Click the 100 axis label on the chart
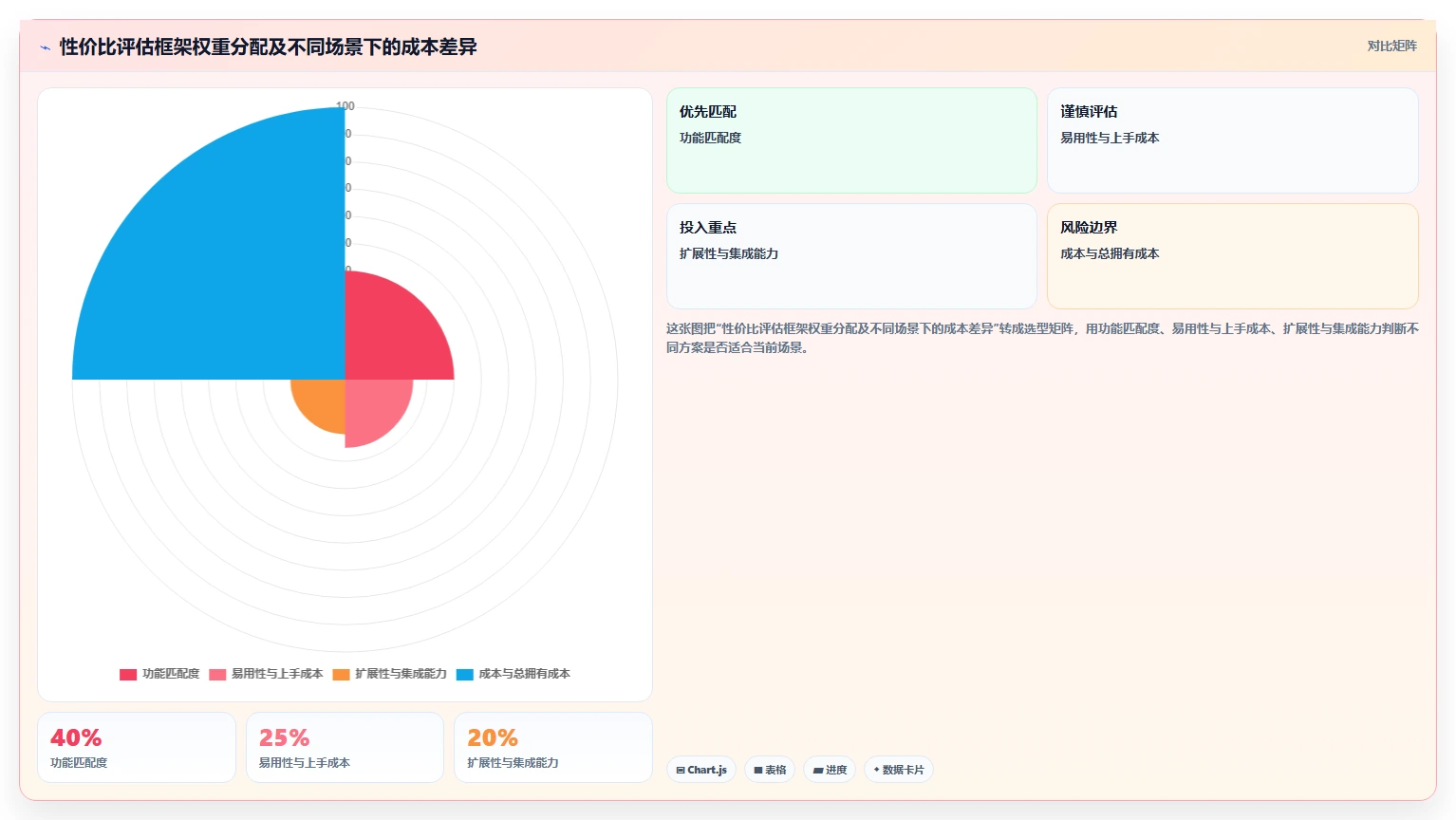1456x820 pixels. coord(345,106)
